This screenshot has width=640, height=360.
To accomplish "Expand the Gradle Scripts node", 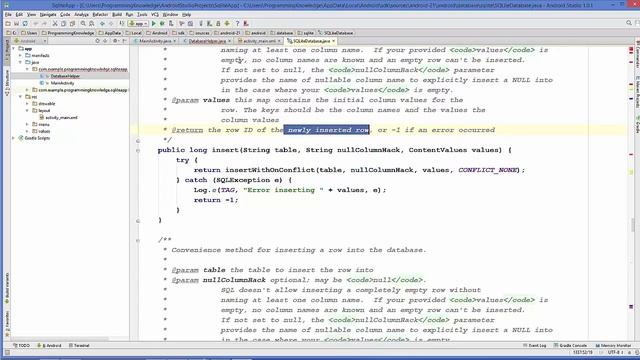I will (14, 138).
